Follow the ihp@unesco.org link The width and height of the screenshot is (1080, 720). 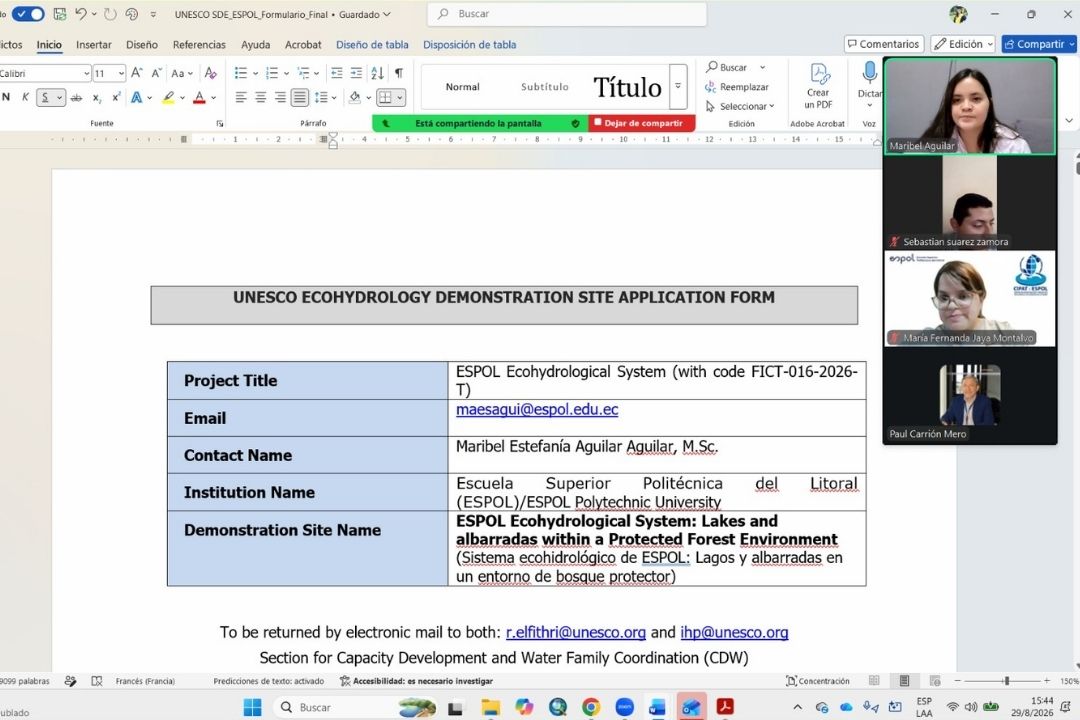pyautogui.click(x=734, y=632)
